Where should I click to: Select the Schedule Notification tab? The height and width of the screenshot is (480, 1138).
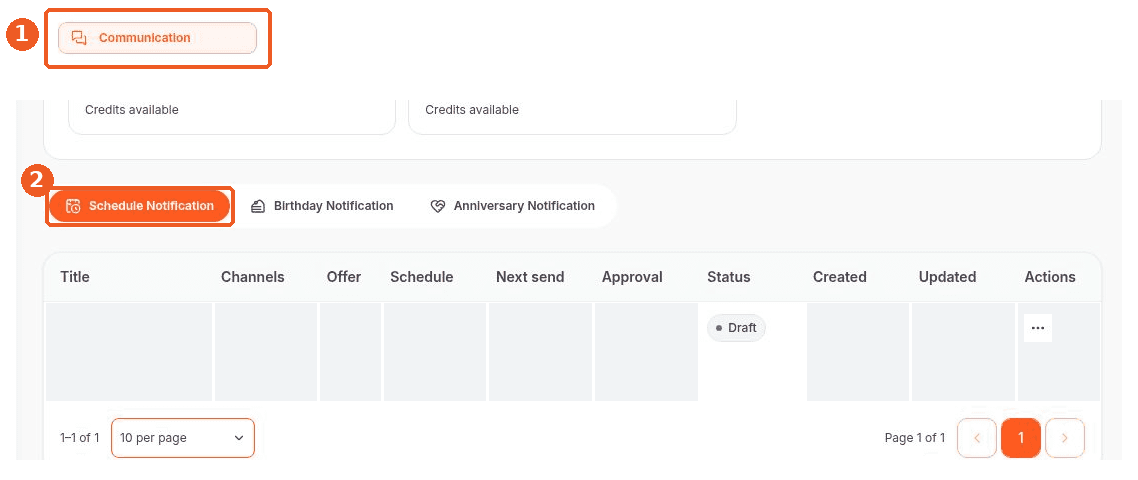(x=139, y=206)
